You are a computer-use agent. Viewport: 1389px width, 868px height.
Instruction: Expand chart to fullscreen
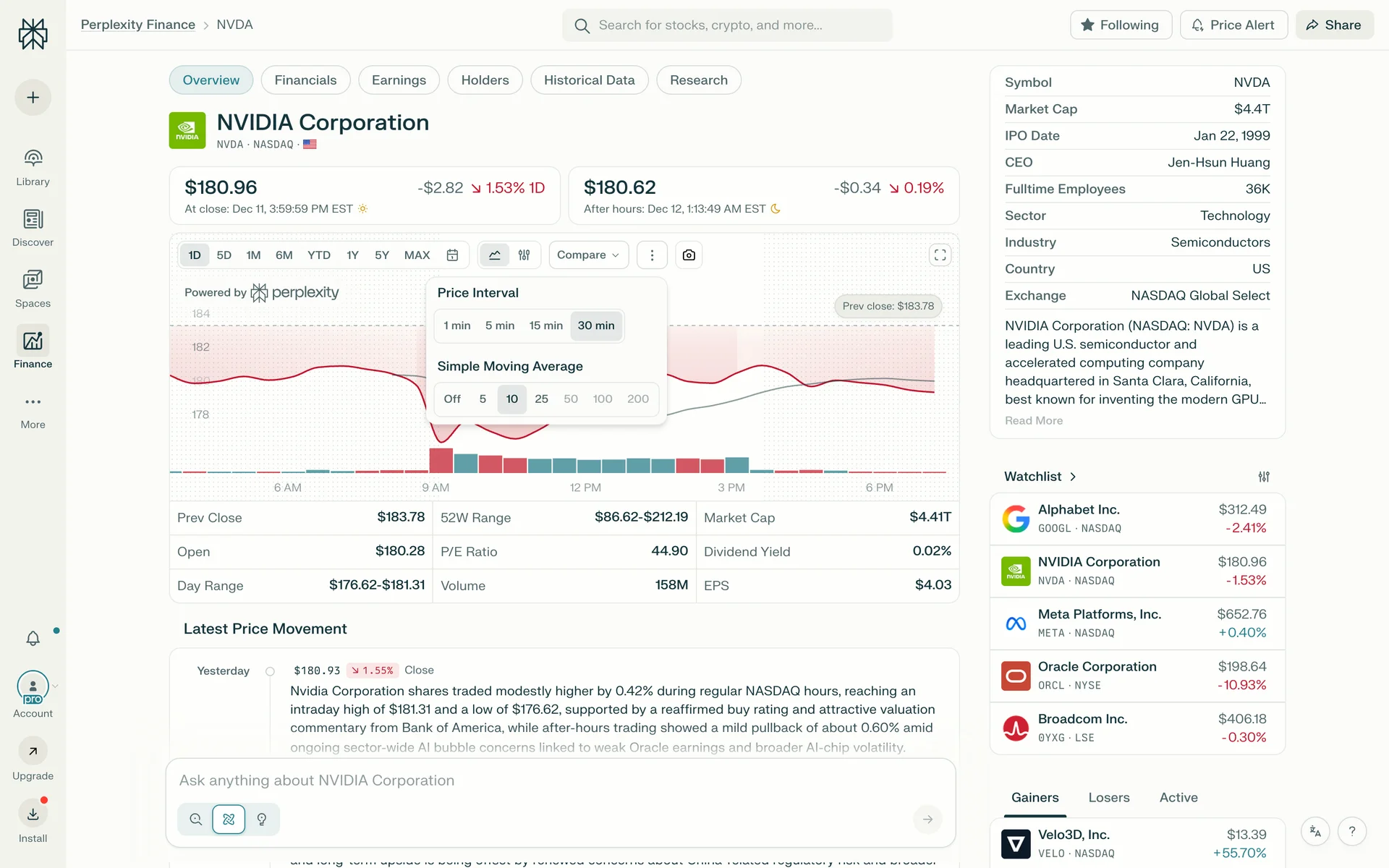[x=940, y=255]
